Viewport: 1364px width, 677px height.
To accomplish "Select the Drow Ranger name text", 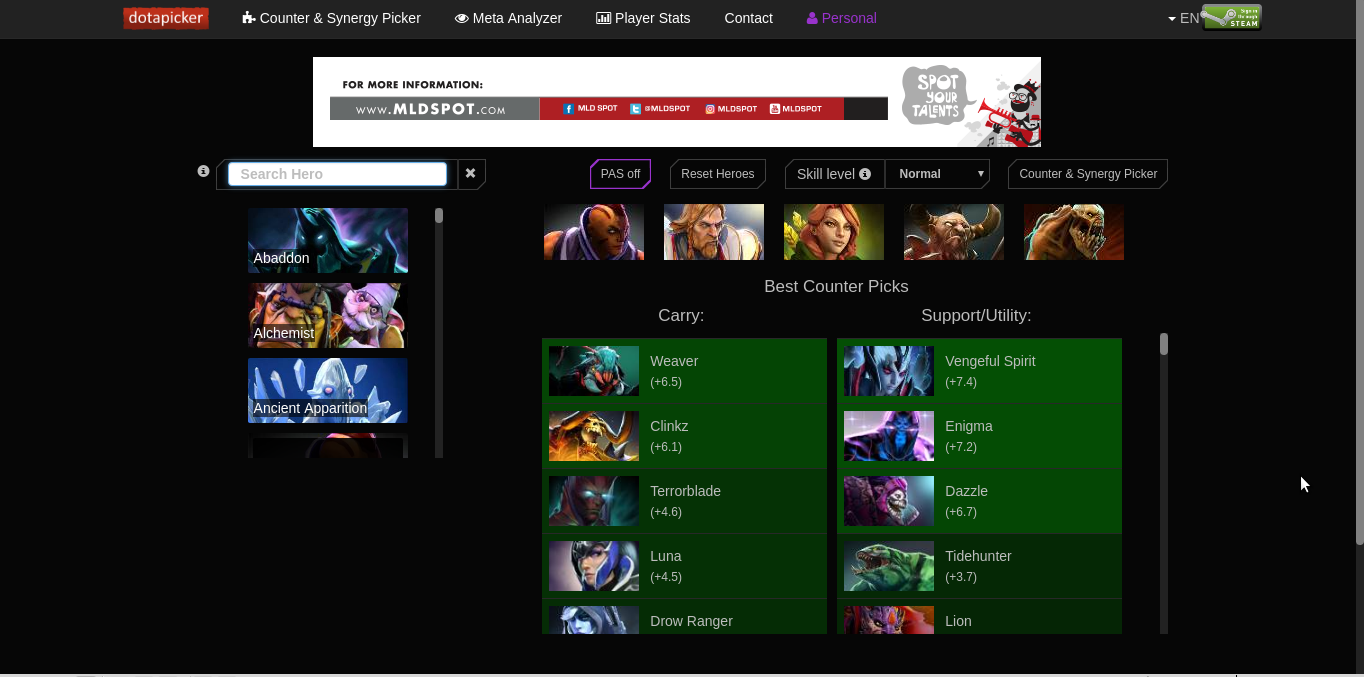I will point(691,621).
